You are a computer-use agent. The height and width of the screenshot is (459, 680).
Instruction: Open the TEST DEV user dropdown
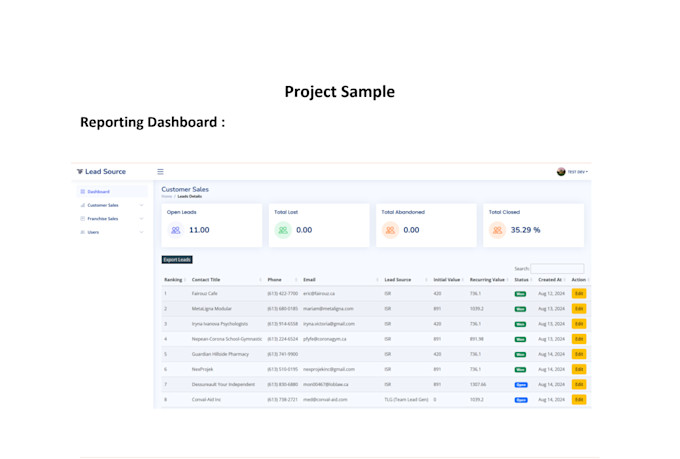[572, 172]
